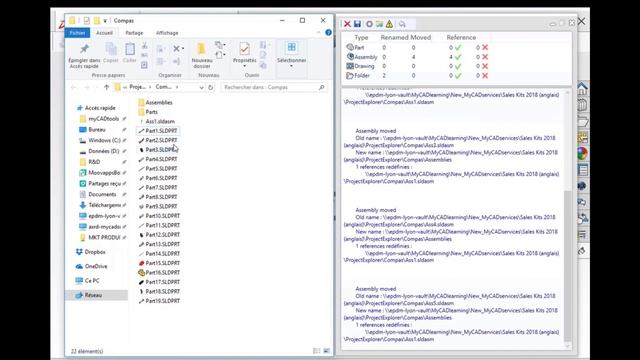Open the Sélectionner dropdown in the ribbon
This screenshot has width=640, height=360.
click(291, 66)
